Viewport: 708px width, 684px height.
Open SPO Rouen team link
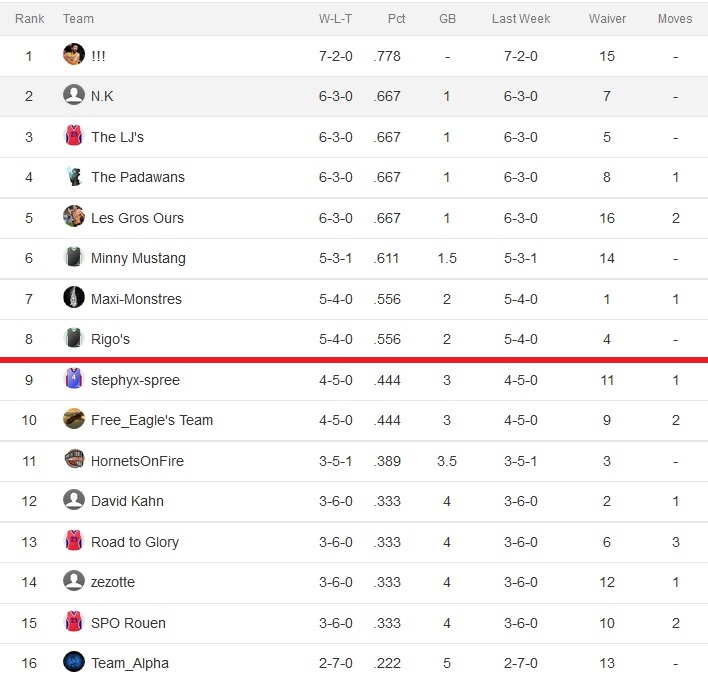pos(128,623)
